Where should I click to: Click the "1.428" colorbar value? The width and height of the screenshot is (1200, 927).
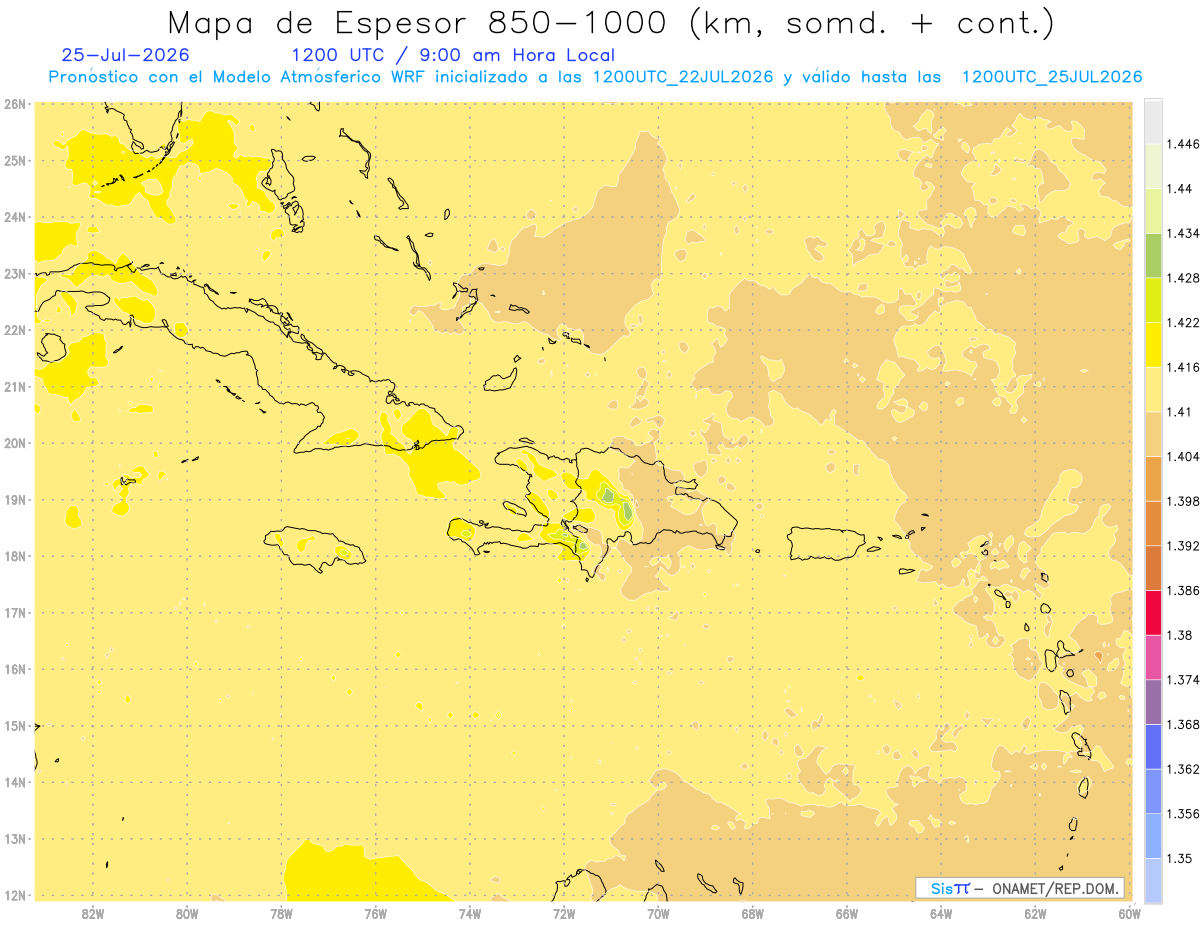click(1182, 278)
